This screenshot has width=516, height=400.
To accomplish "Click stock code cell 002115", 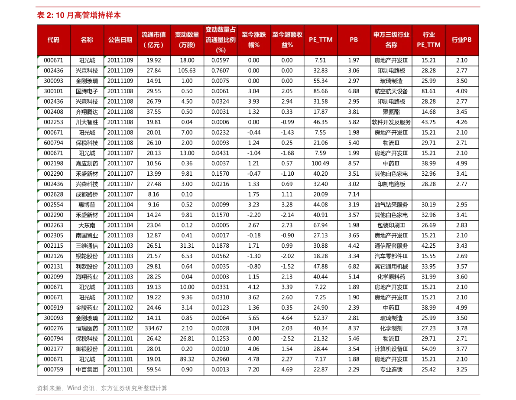I will coord(53,246).
